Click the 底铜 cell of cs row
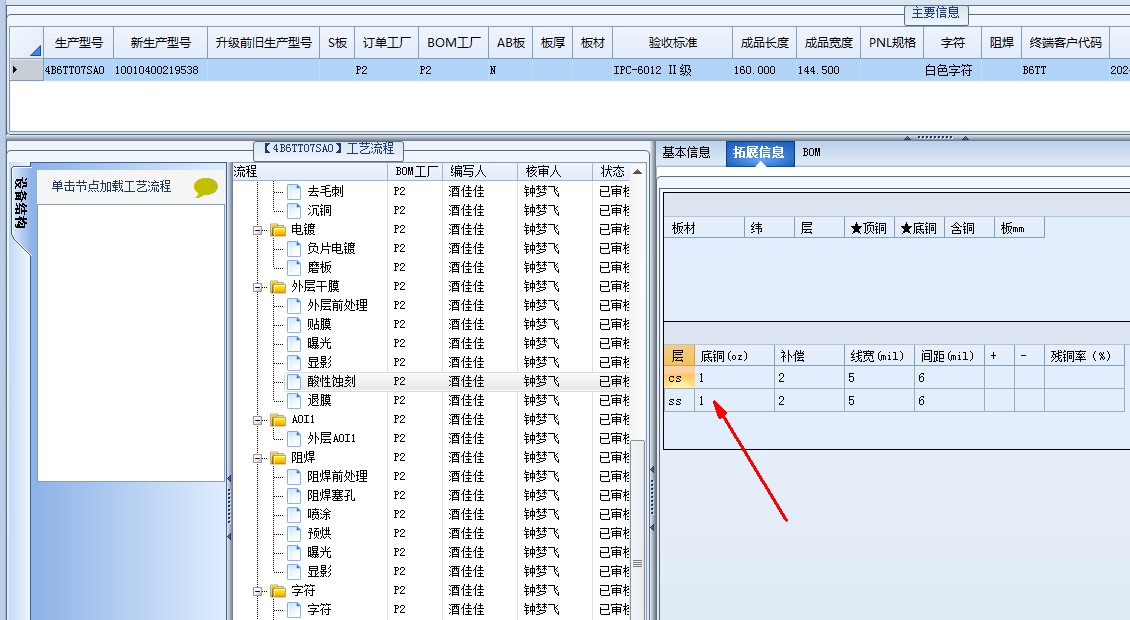The width and height of the screenshot is (1130, 620). 734,378
